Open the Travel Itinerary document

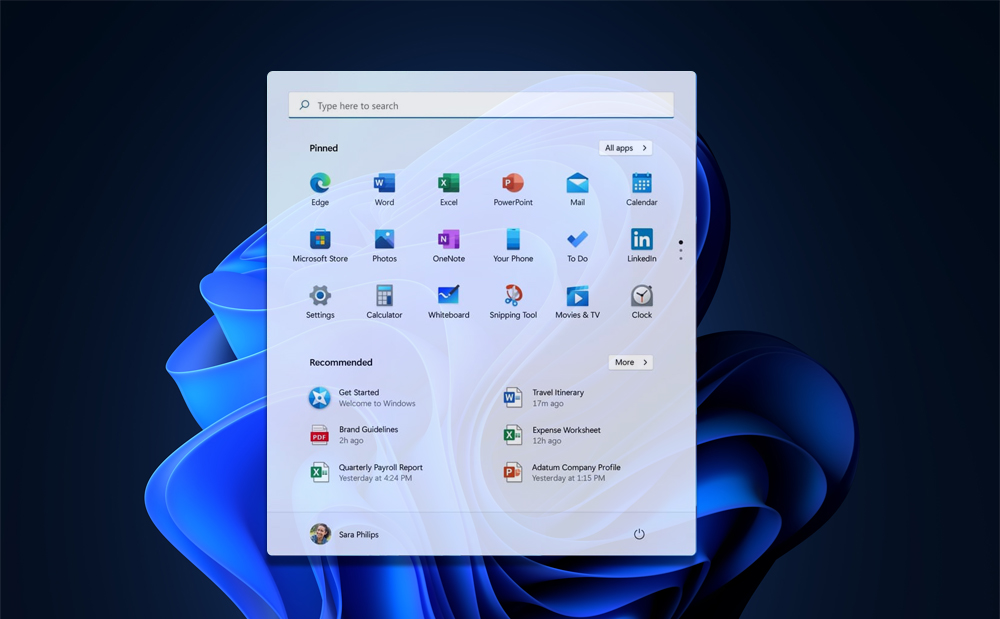point(543,398)
